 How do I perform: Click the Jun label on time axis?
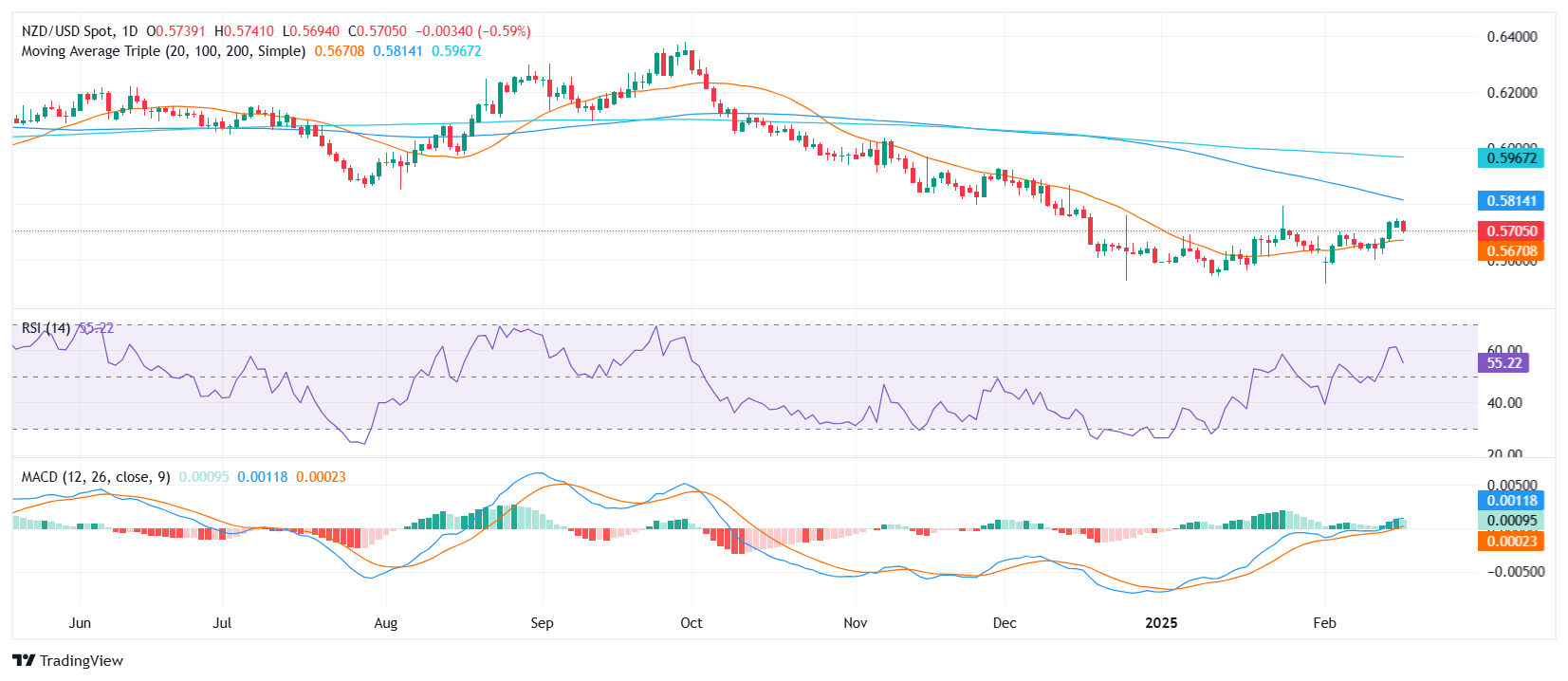pyautogui.click(x=80, y=623)
